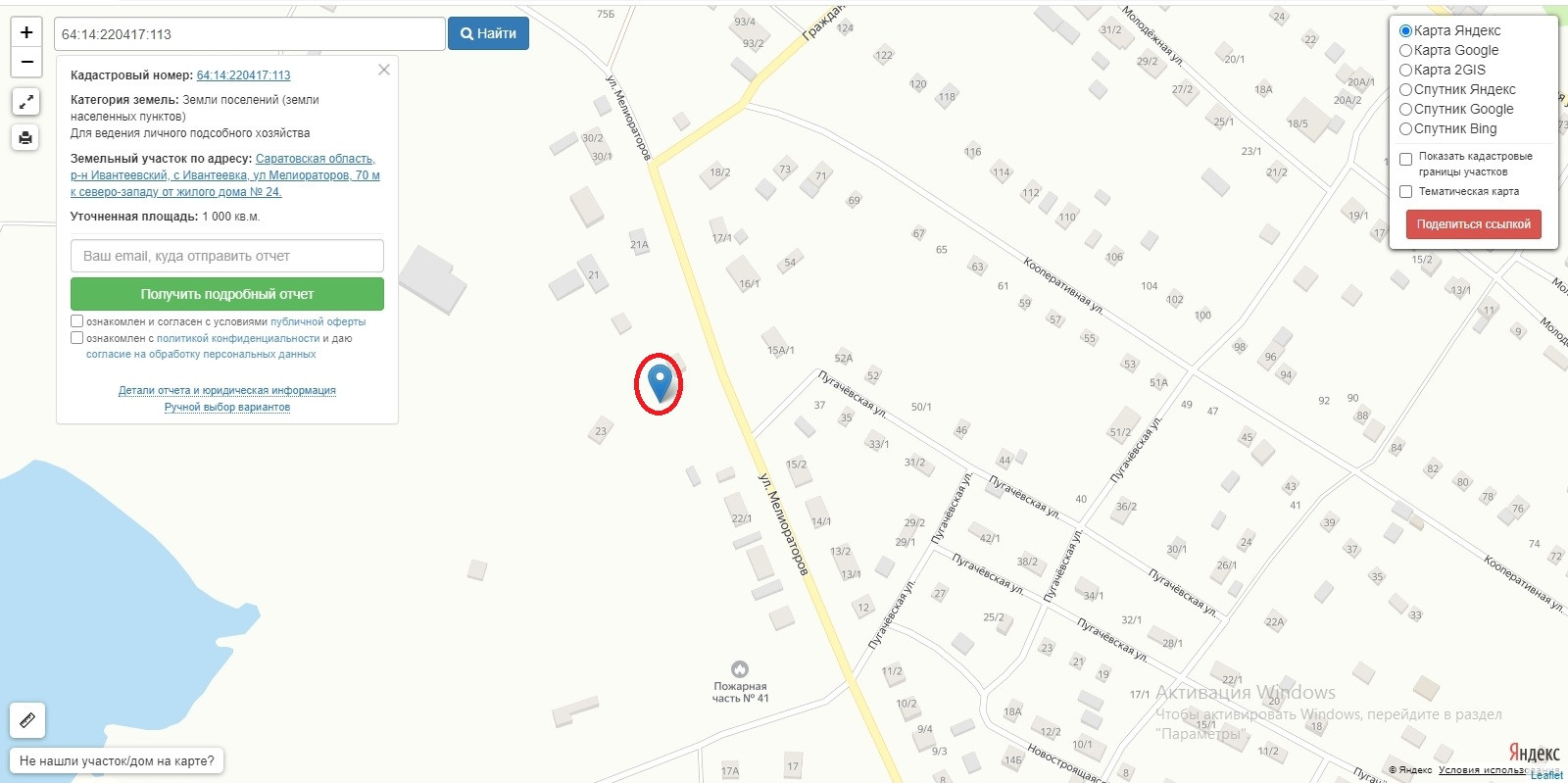The height and width of the screenshot is (783, 1568).
Task: Close the cadastral info panel
Action: tap(384, 70)
